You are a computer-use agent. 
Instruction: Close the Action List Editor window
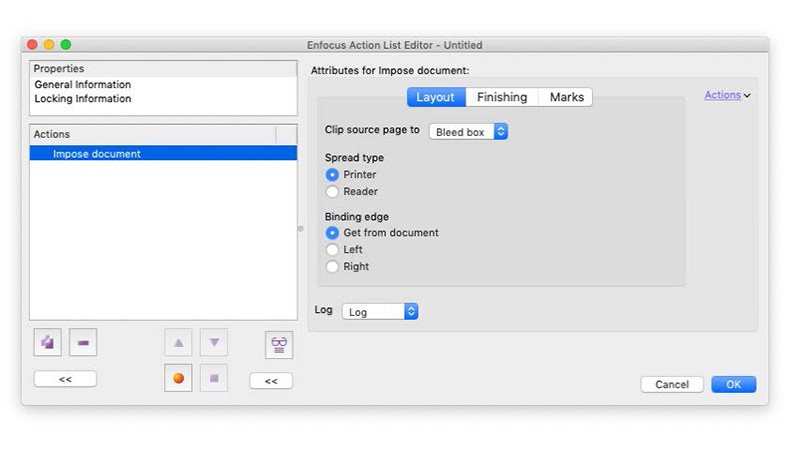point(33,45)
